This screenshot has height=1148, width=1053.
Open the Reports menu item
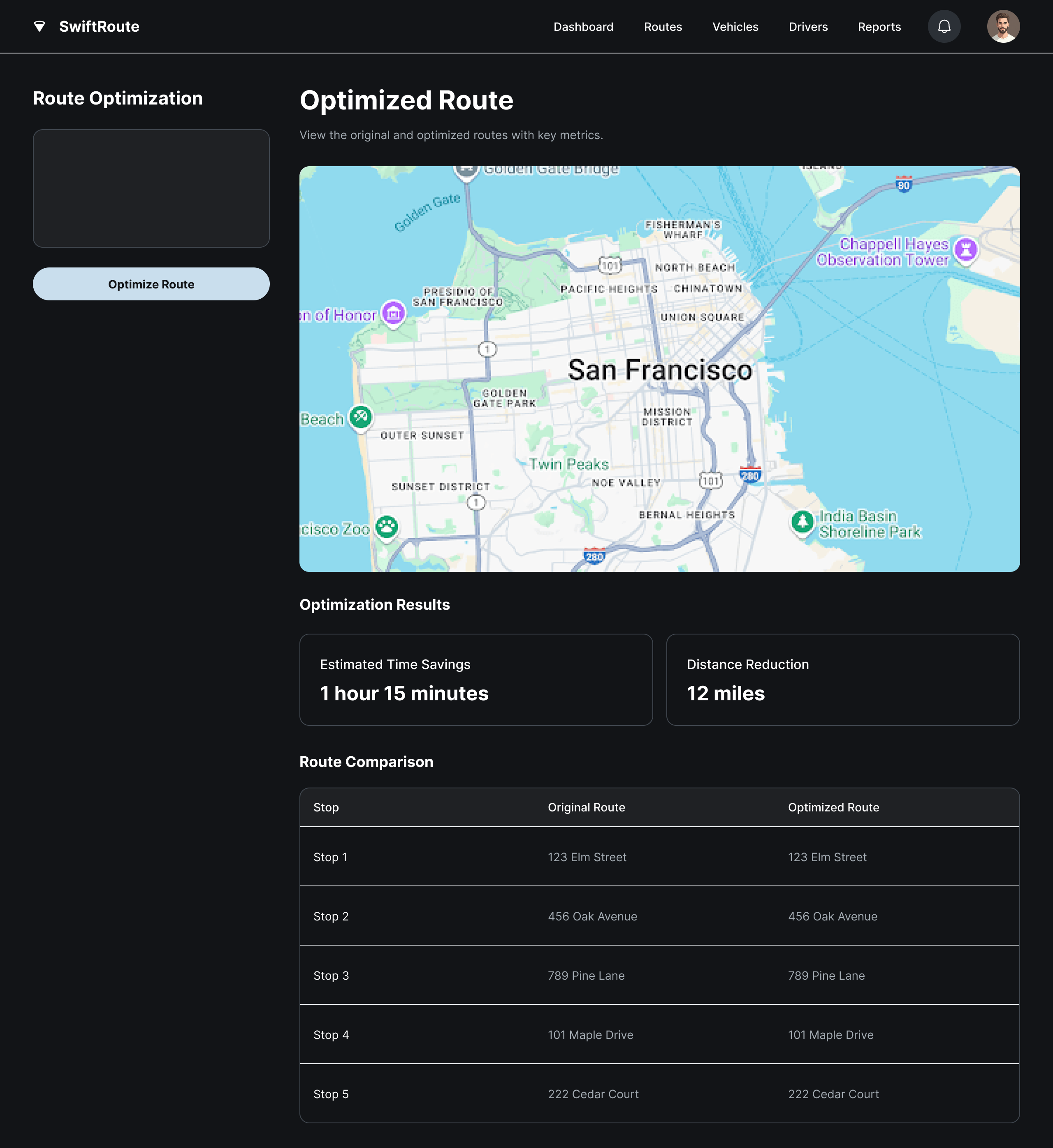(879, 27)
